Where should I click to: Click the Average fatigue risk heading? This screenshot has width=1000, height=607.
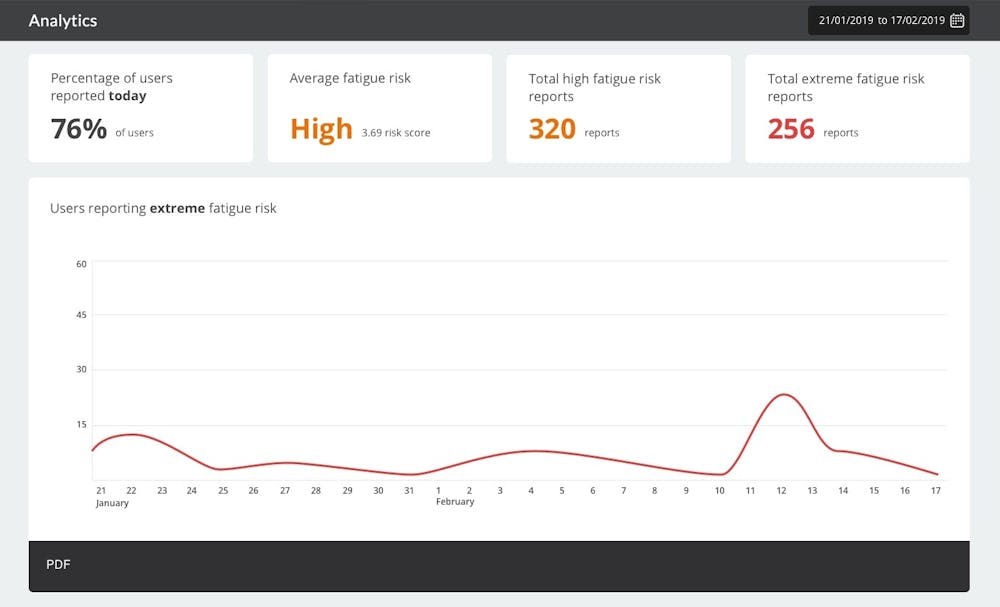click(x=350, y=78)
